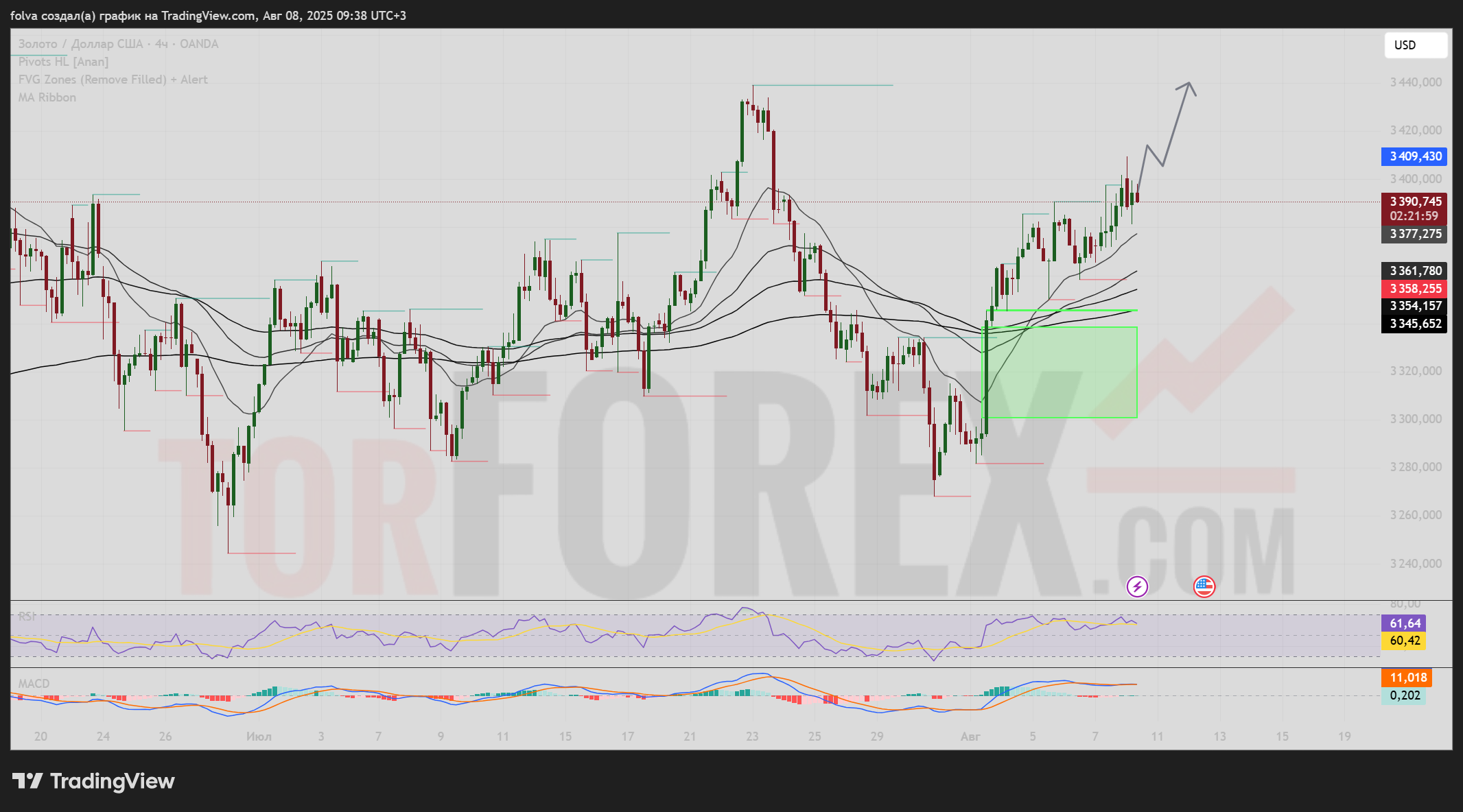
Task: Click the red 3 358,255 price tag
Action: (1415, 289)
